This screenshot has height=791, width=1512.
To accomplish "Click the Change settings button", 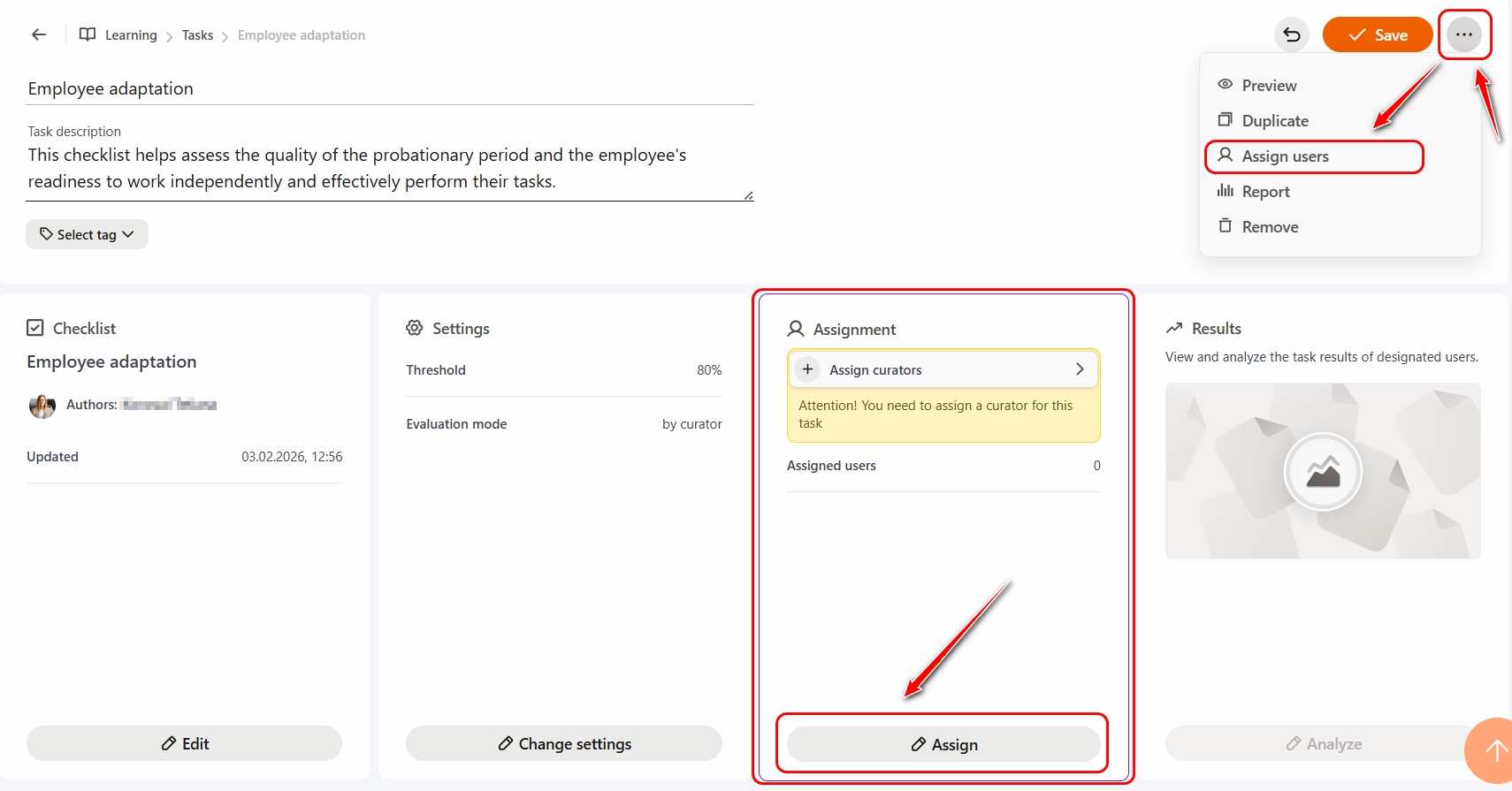I will 564,744.
